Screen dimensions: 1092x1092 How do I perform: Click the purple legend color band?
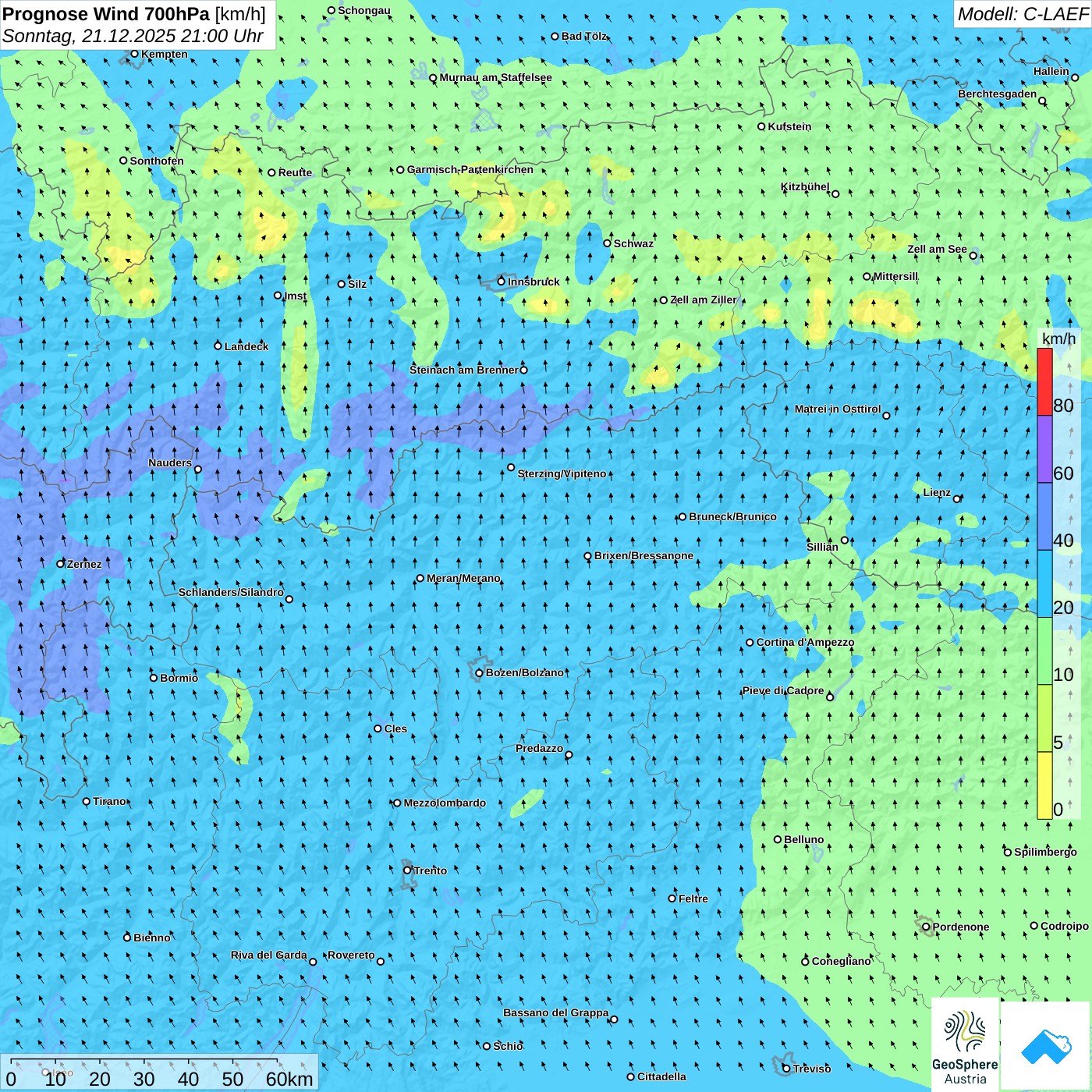pos(1044,449)
